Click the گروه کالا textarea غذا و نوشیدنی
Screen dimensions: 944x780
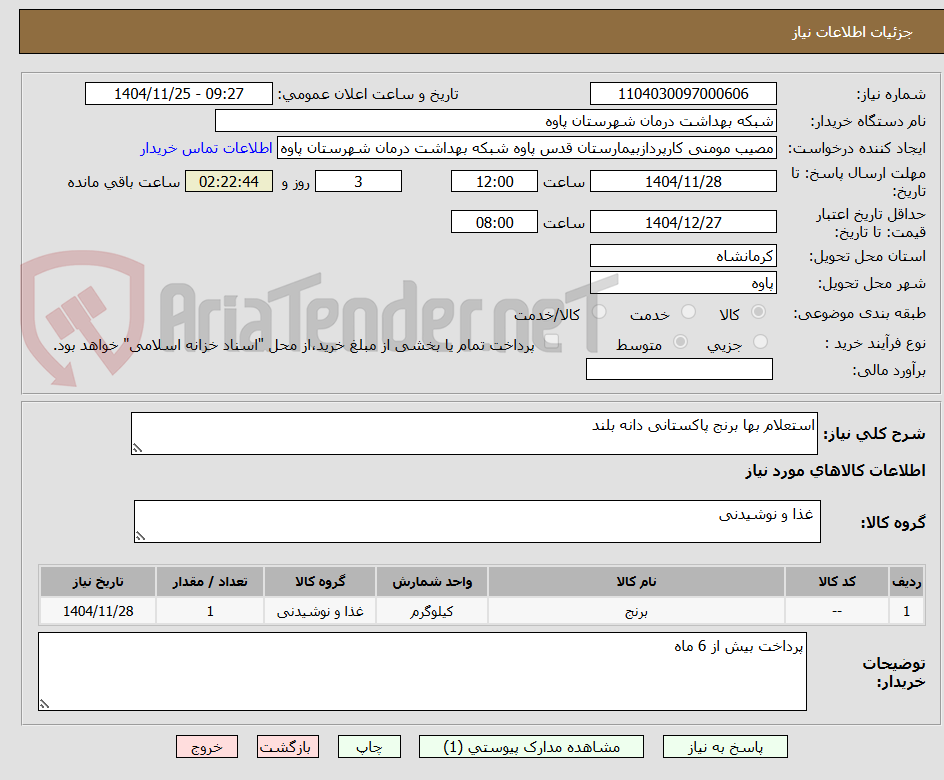pos(477,521)
